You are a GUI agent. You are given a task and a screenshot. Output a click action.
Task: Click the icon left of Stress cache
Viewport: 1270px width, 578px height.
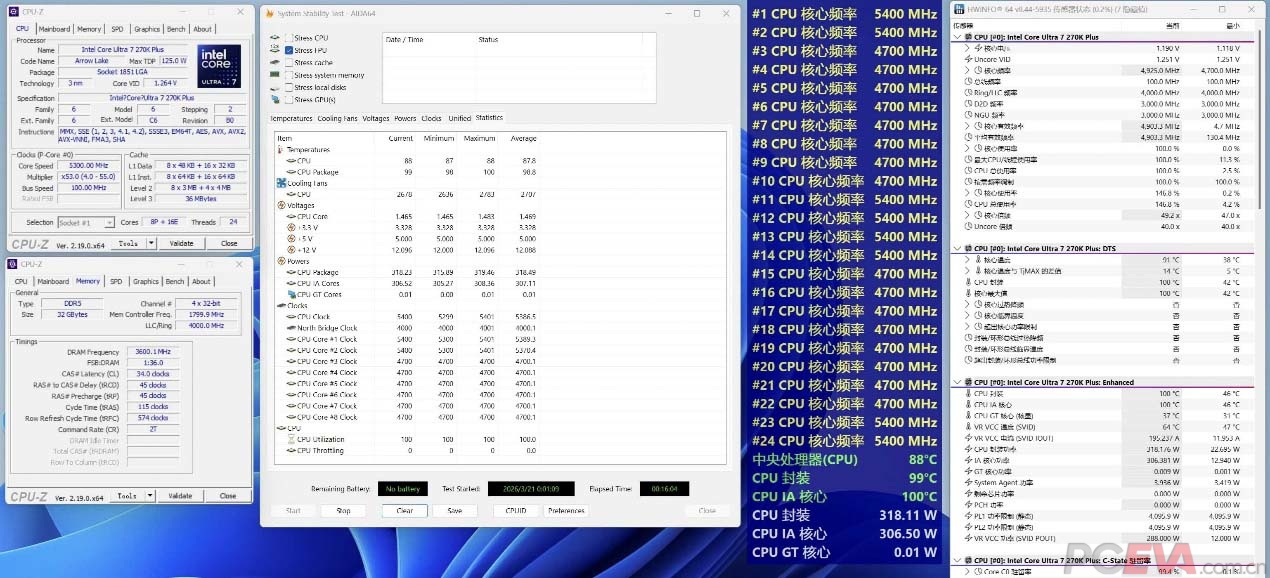point(274,62)
